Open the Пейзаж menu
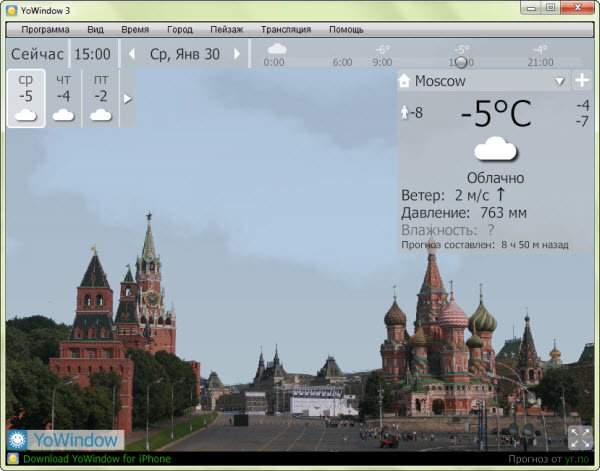 [x=226, y=30]
